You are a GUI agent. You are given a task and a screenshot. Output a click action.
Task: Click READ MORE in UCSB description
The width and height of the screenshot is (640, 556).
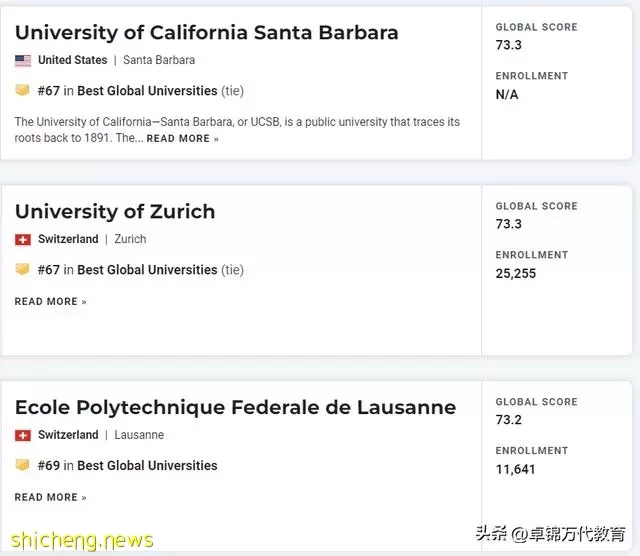(182, 139)
